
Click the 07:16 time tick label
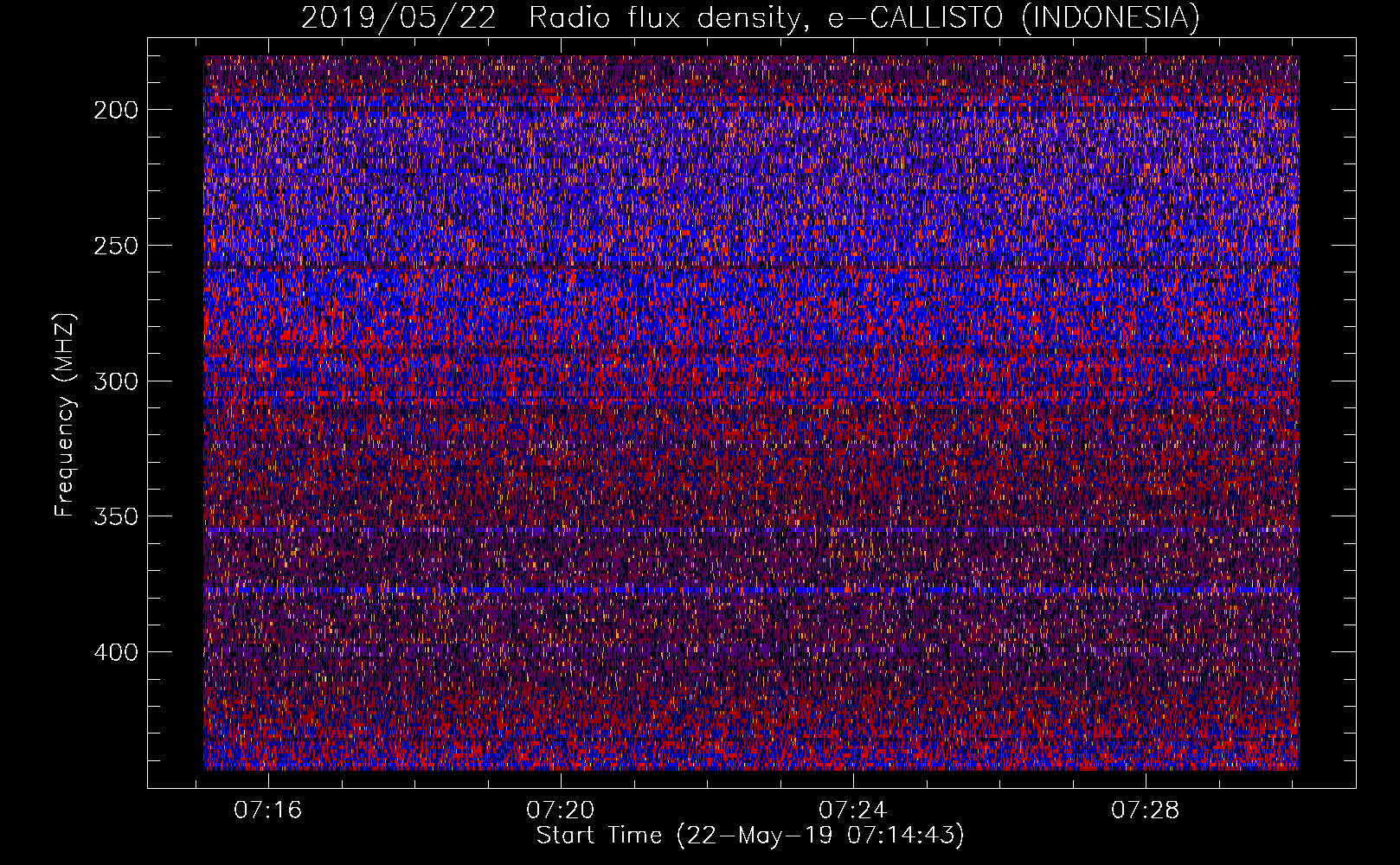click(x=268, y=810)
